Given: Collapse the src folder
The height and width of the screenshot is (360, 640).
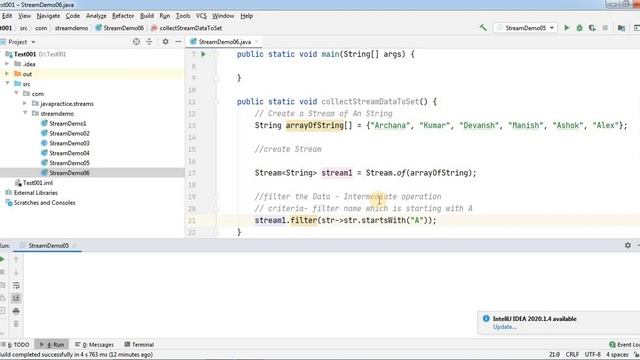Looking at the screenshot, I should (7, 84).
